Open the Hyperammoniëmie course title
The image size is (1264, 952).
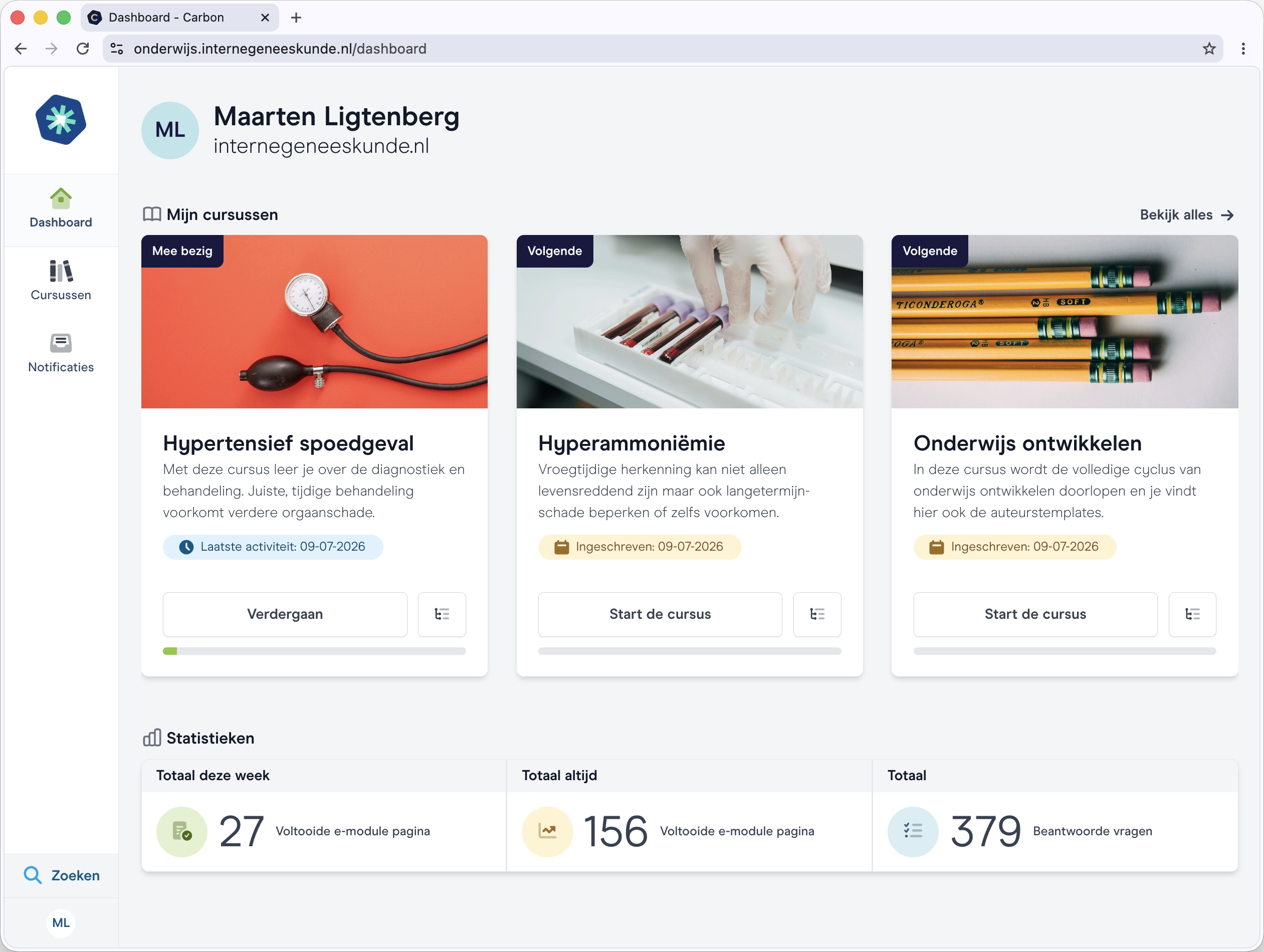(x=631, y=443)
